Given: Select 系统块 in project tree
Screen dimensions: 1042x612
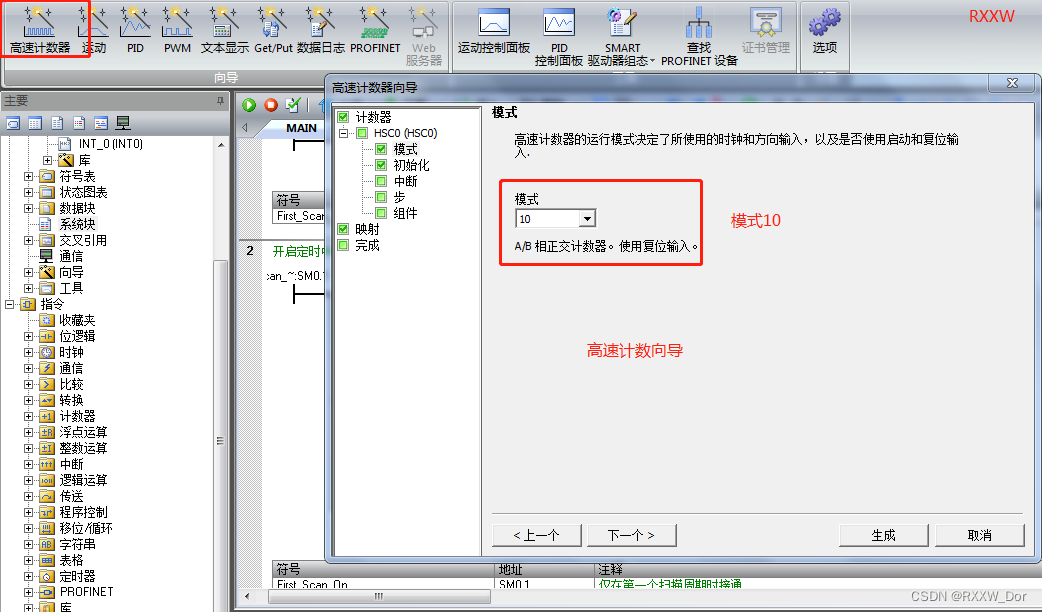Looking at the screenshot, I should [77, 224].
